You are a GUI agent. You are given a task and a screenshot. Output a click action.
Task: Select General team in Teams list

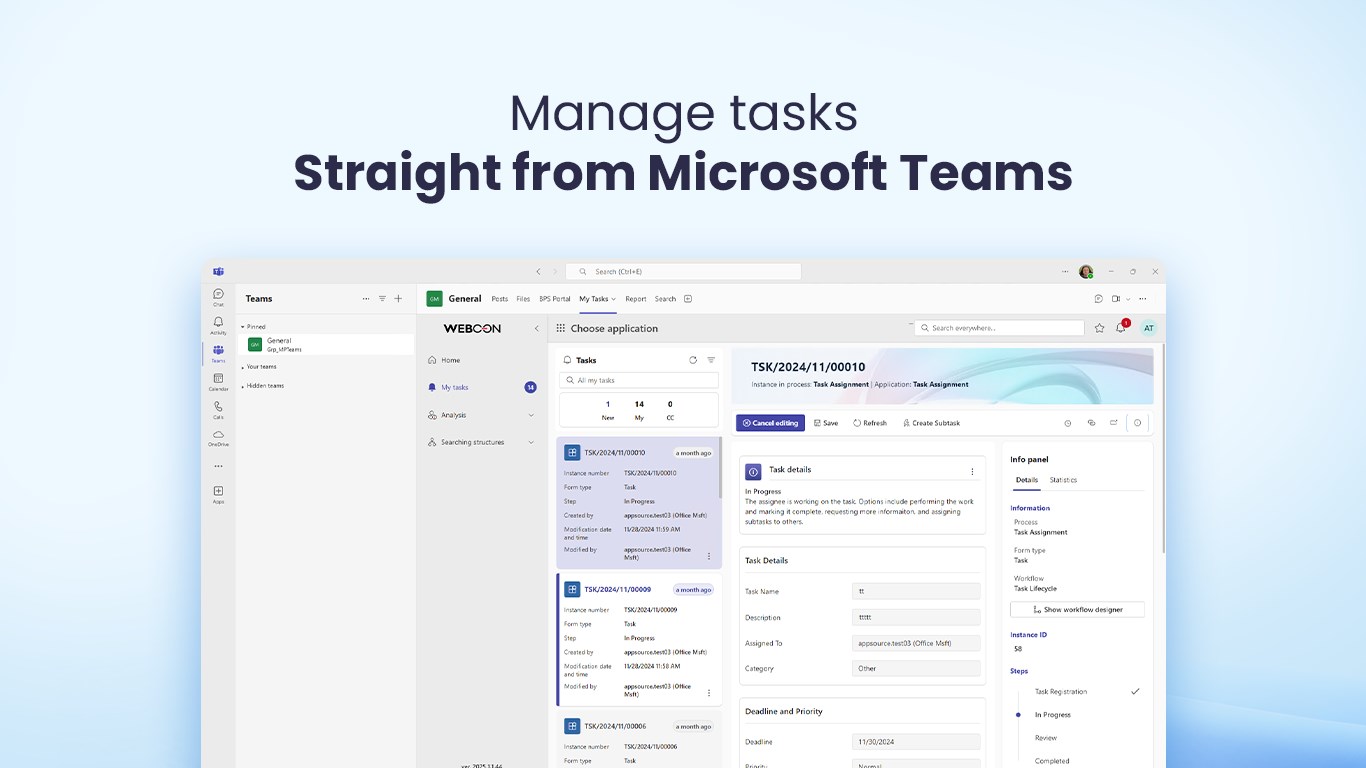pyautogui.click(x=326, y=344)
